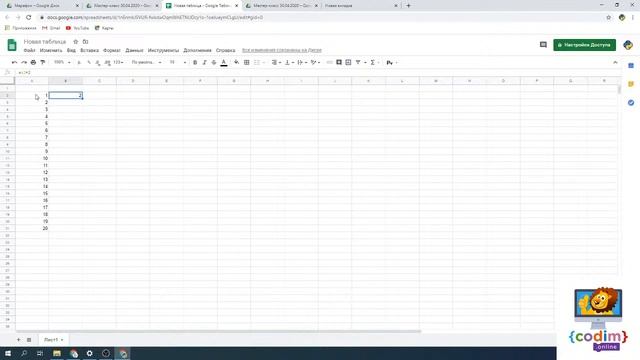The height and width of the screenshot is (360, 640).
Task: Open horizontal align dropdown
Action: pyautogui.click(x=276, y=62)
